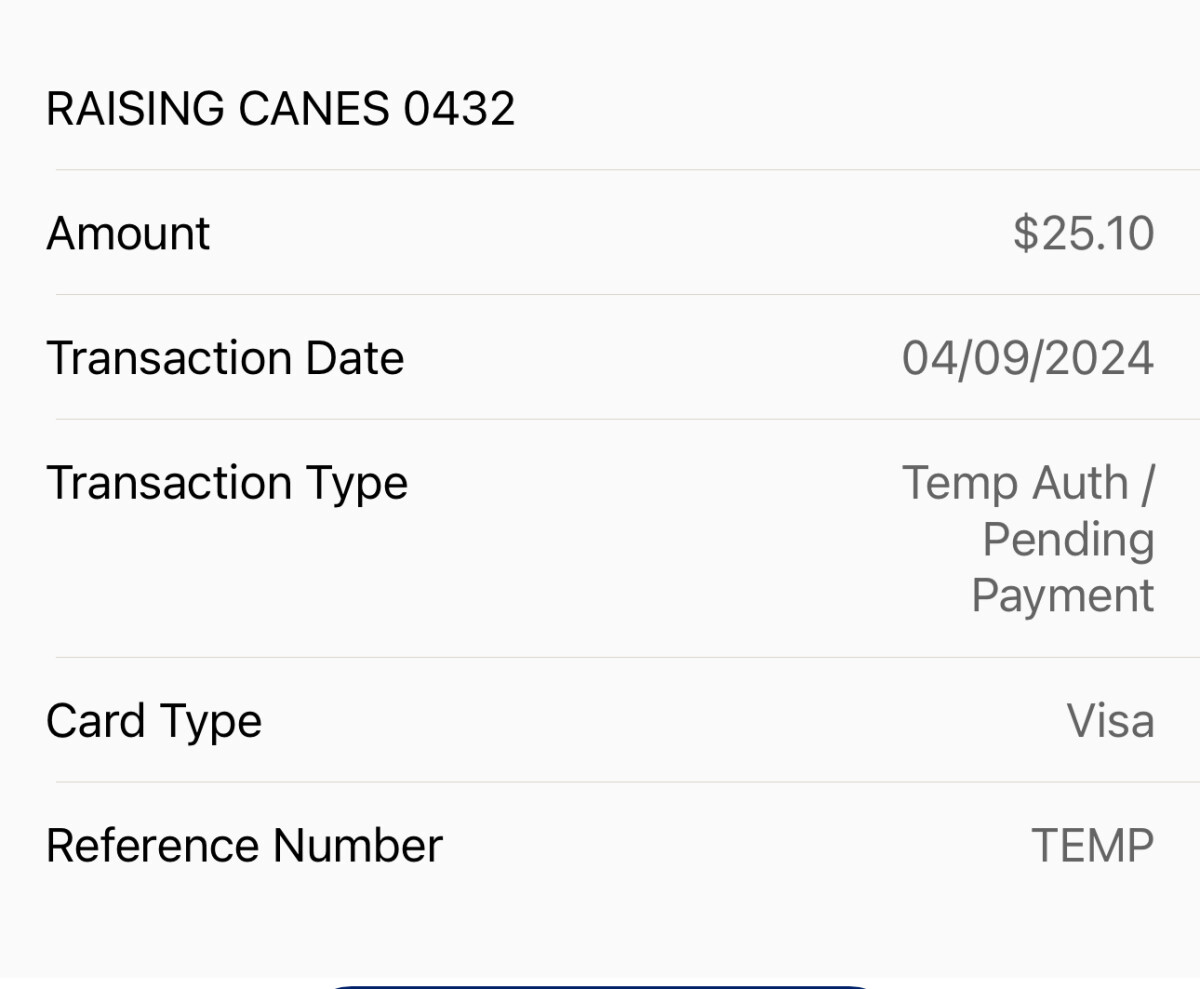Click the Card Type label

click(x=155, y=720)
